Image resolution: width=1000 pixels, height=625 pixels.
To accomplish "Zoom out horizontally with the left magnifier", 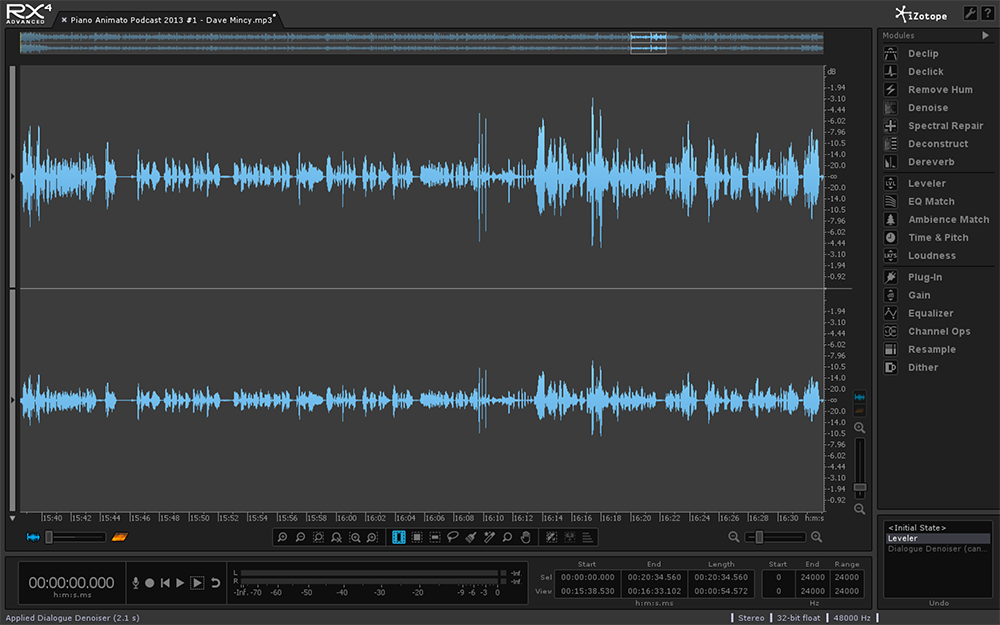I will [x=734, y=538].
